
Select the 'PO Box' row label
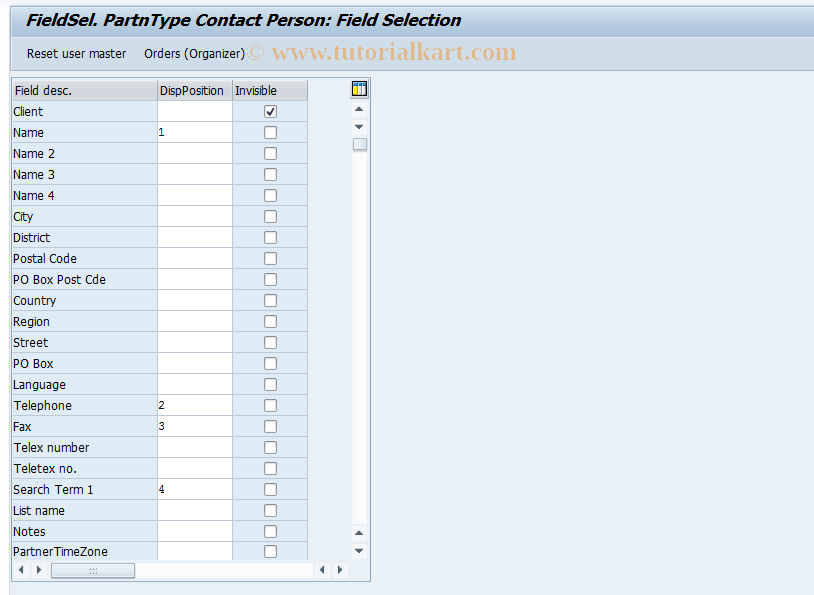click(x=33, y=364)
